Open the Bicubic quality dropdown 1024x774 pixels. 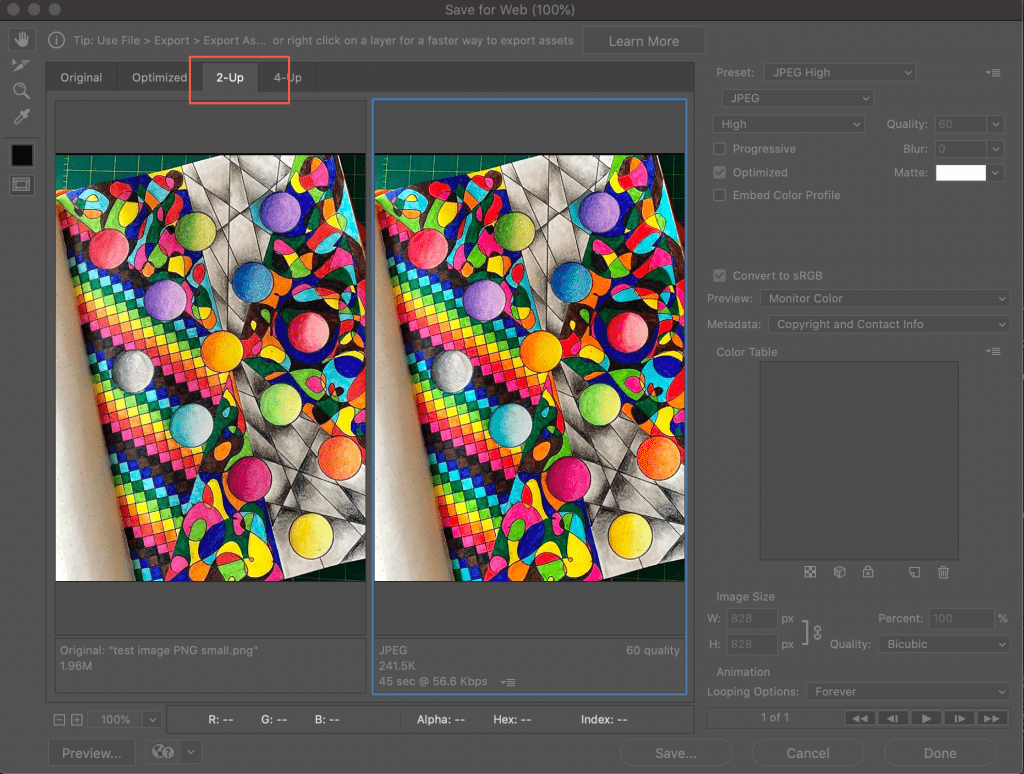tap(943, 644)
